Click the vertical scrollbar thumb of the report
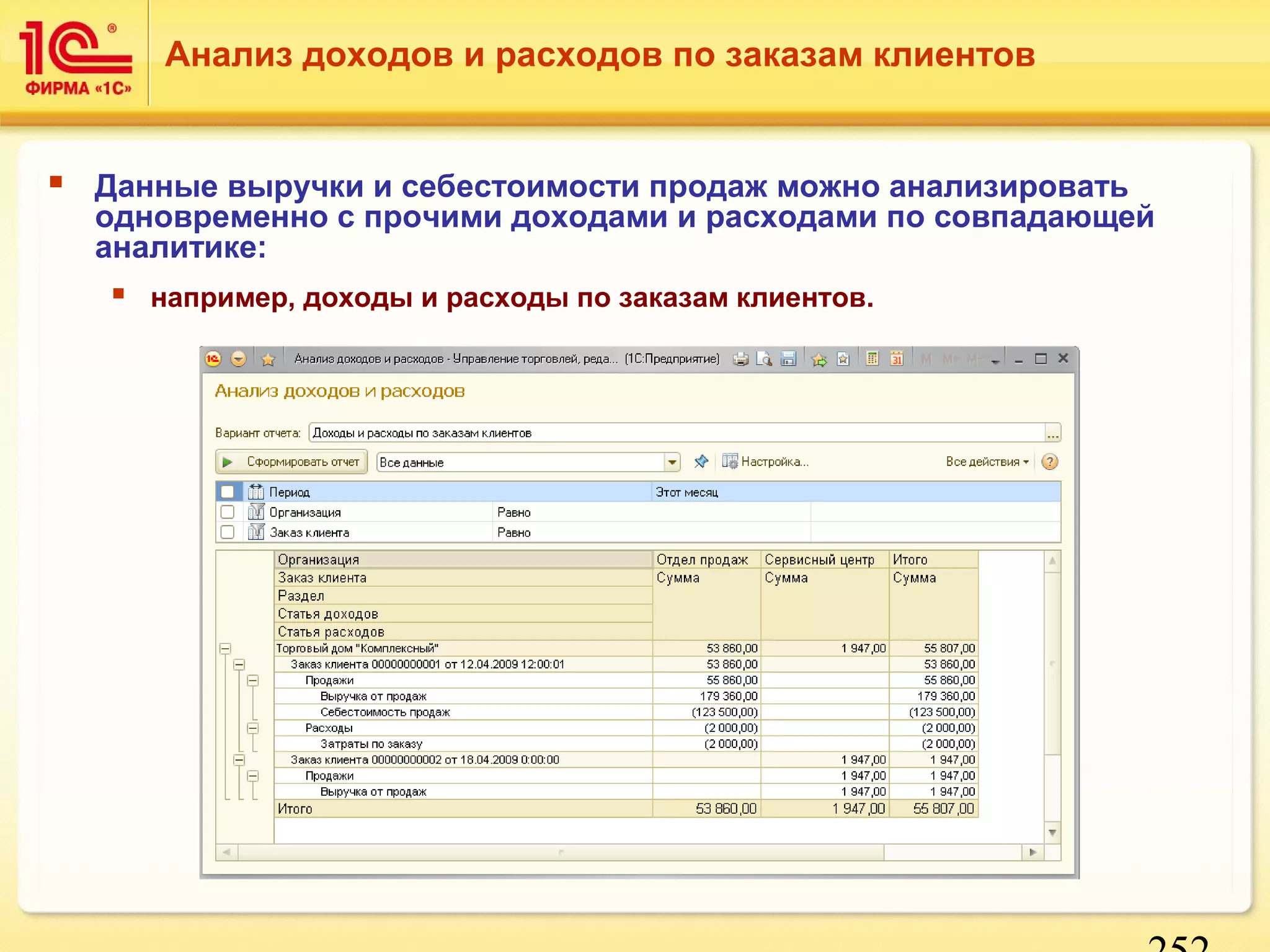Image resolution: width=1270 pixels, height=952 pixels. [x=1052, y=664]
